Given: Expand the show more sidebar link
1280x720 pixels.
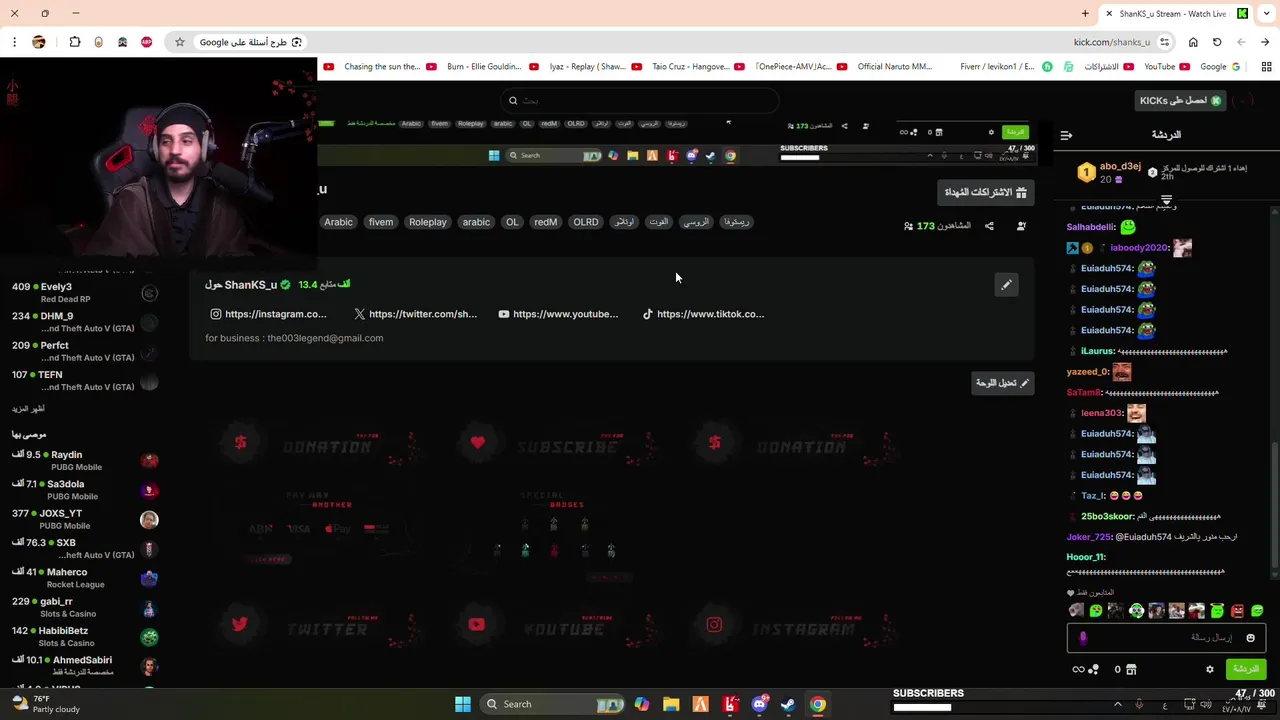Looking at the screenshot, I should 28,409.
